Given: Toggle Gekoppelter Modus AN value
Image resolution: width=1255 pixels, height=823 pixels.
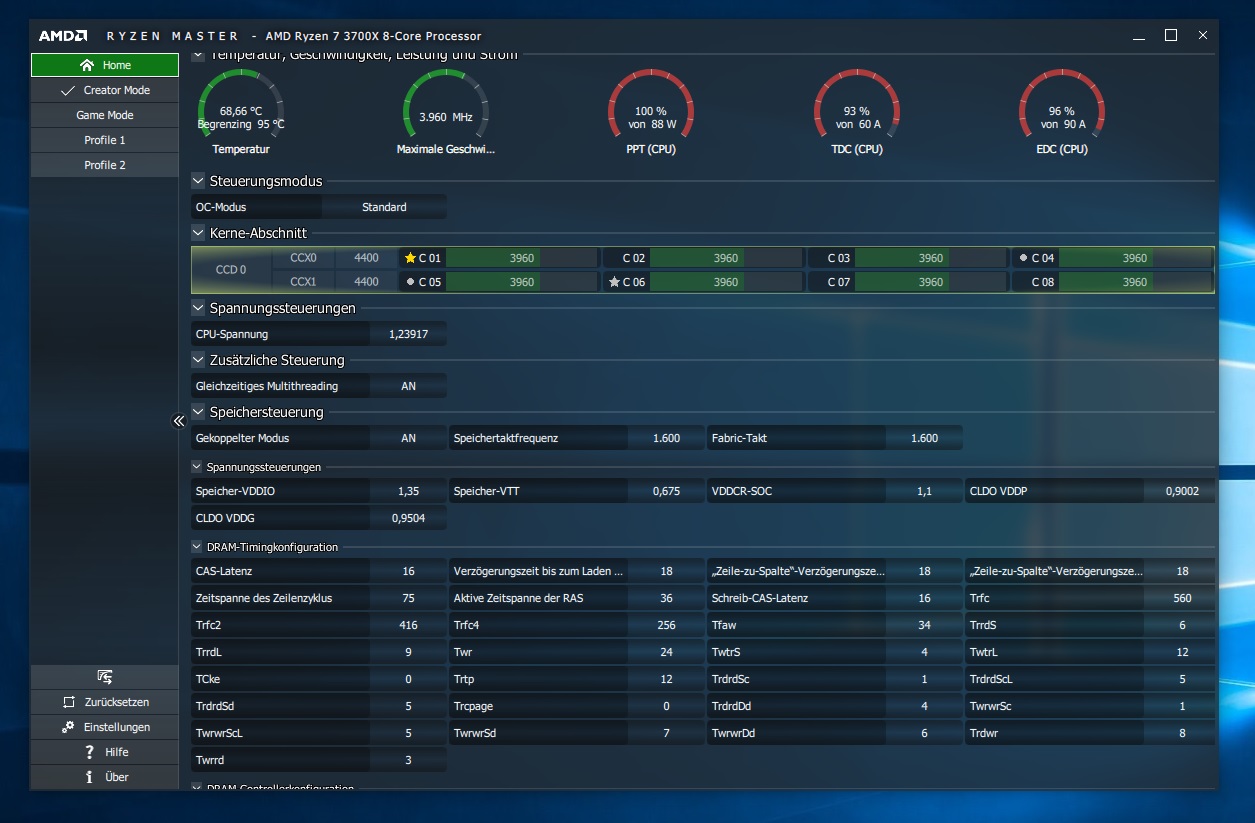Looking at the screenshot, I should pos(408,438).
